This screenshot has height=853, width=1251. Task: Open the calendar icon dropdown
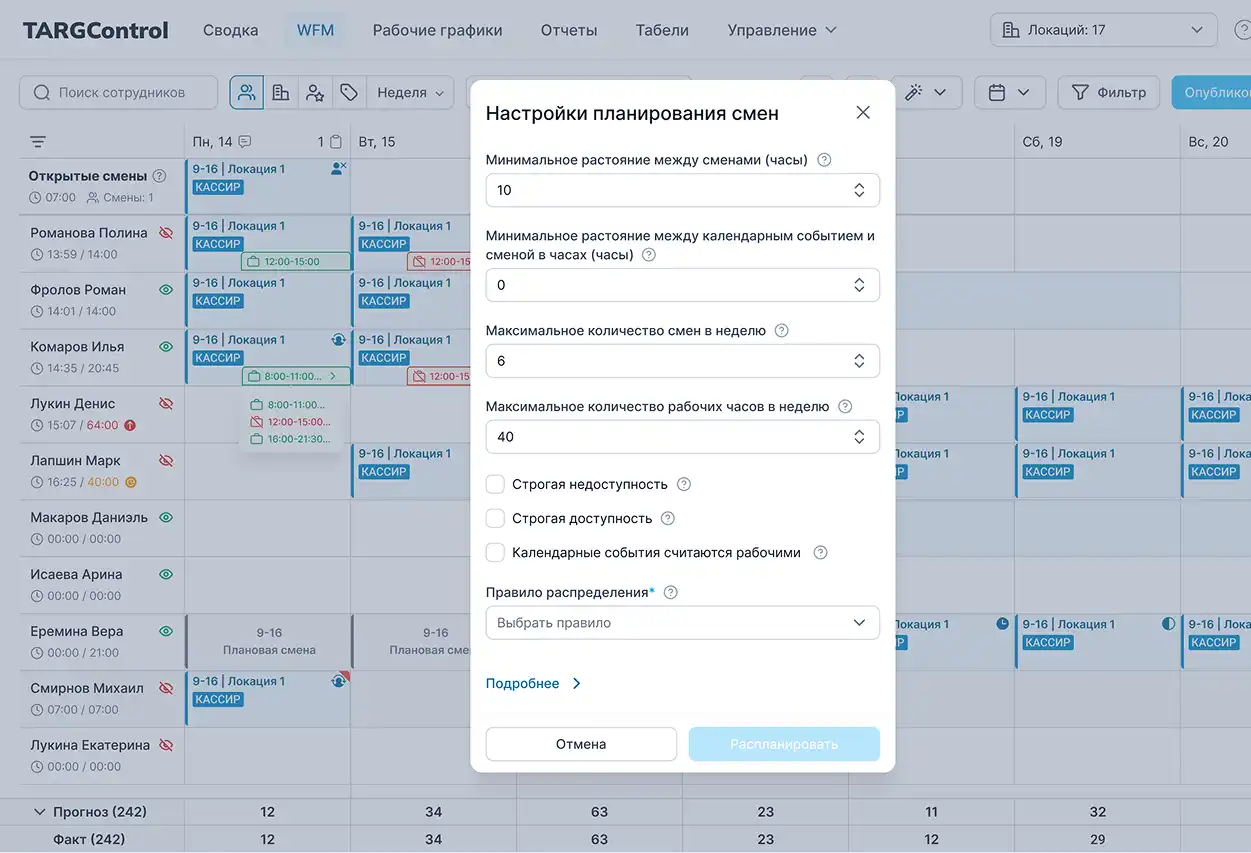1009,92
